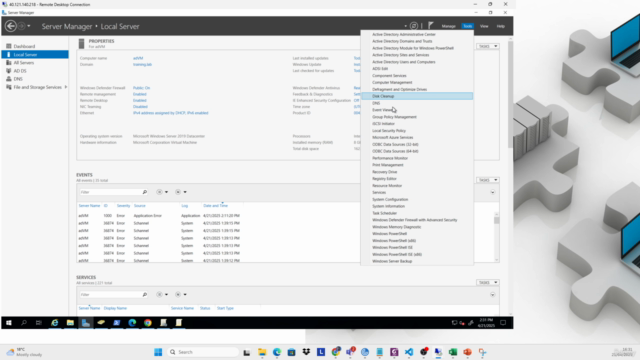Image resolution: width=640 pixels, height=360 pixels.
Task: Open Active Directory Module for Windows PowerShell
Action: point(417,48)
